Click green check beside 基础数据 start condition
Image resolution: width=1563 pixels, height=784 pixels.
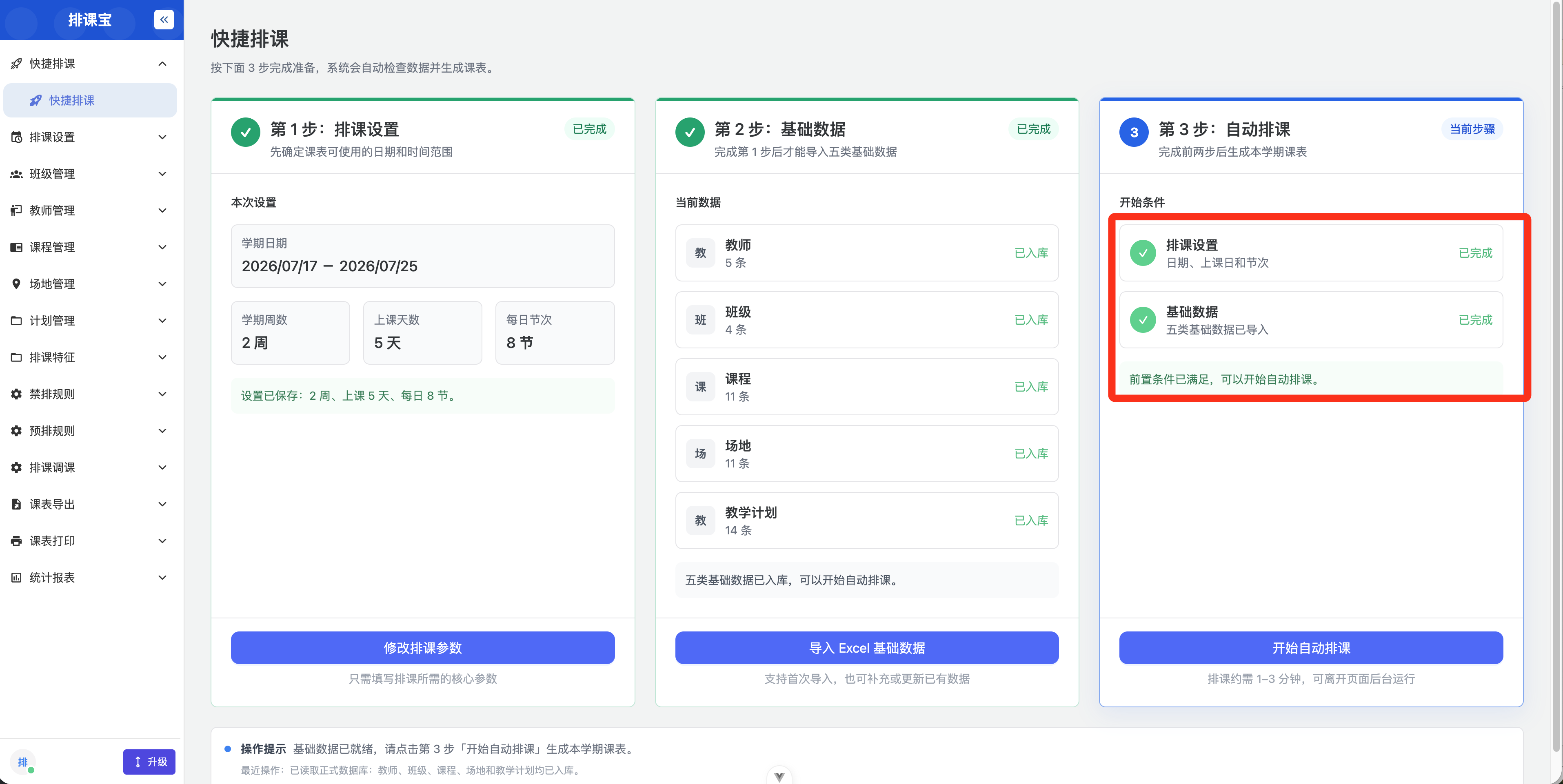tap(1143, 319)
